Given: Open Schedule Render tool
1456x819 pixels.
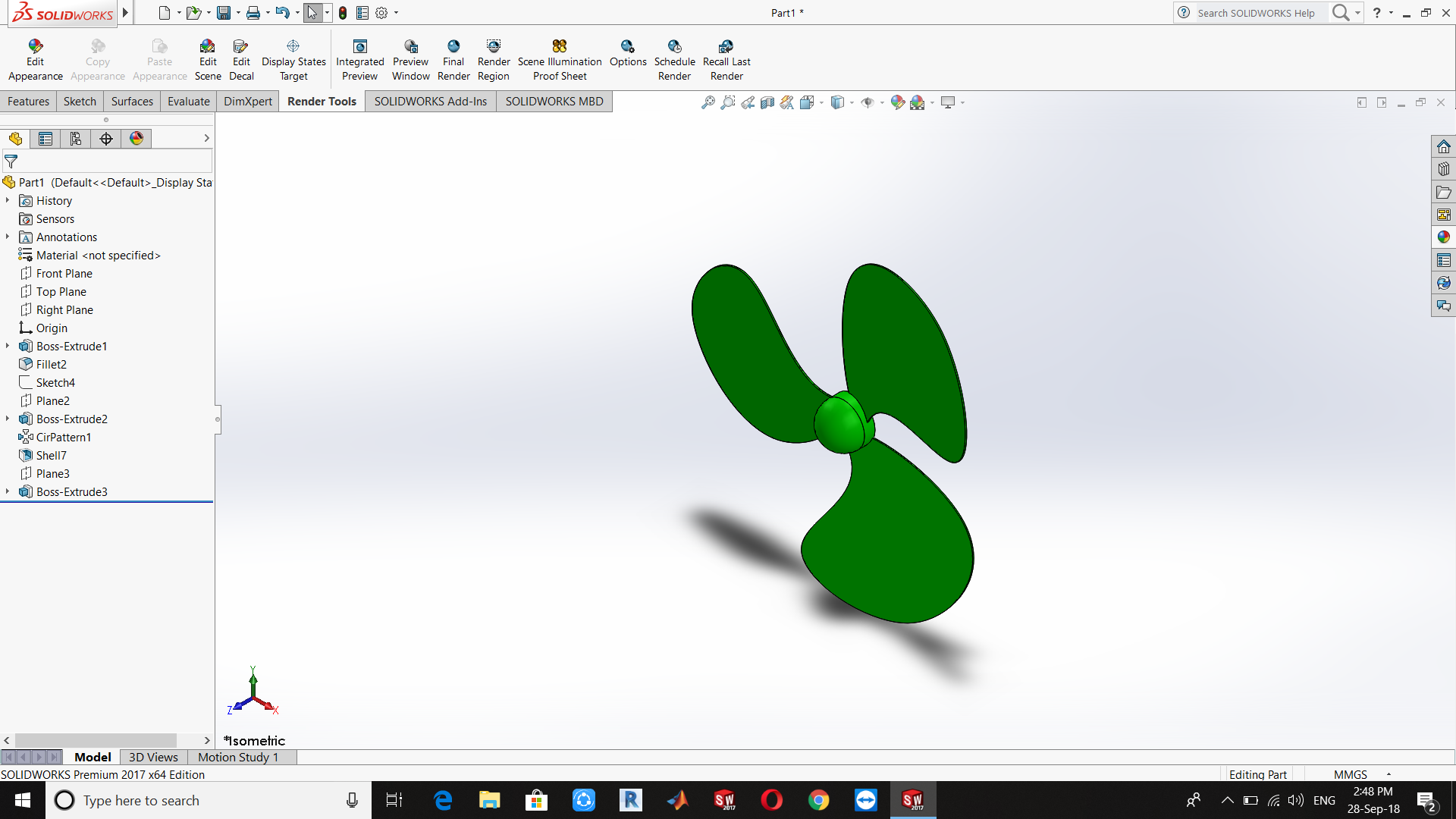Looking at the screenshot, I should pyautogui.click(x=674, y=61).
